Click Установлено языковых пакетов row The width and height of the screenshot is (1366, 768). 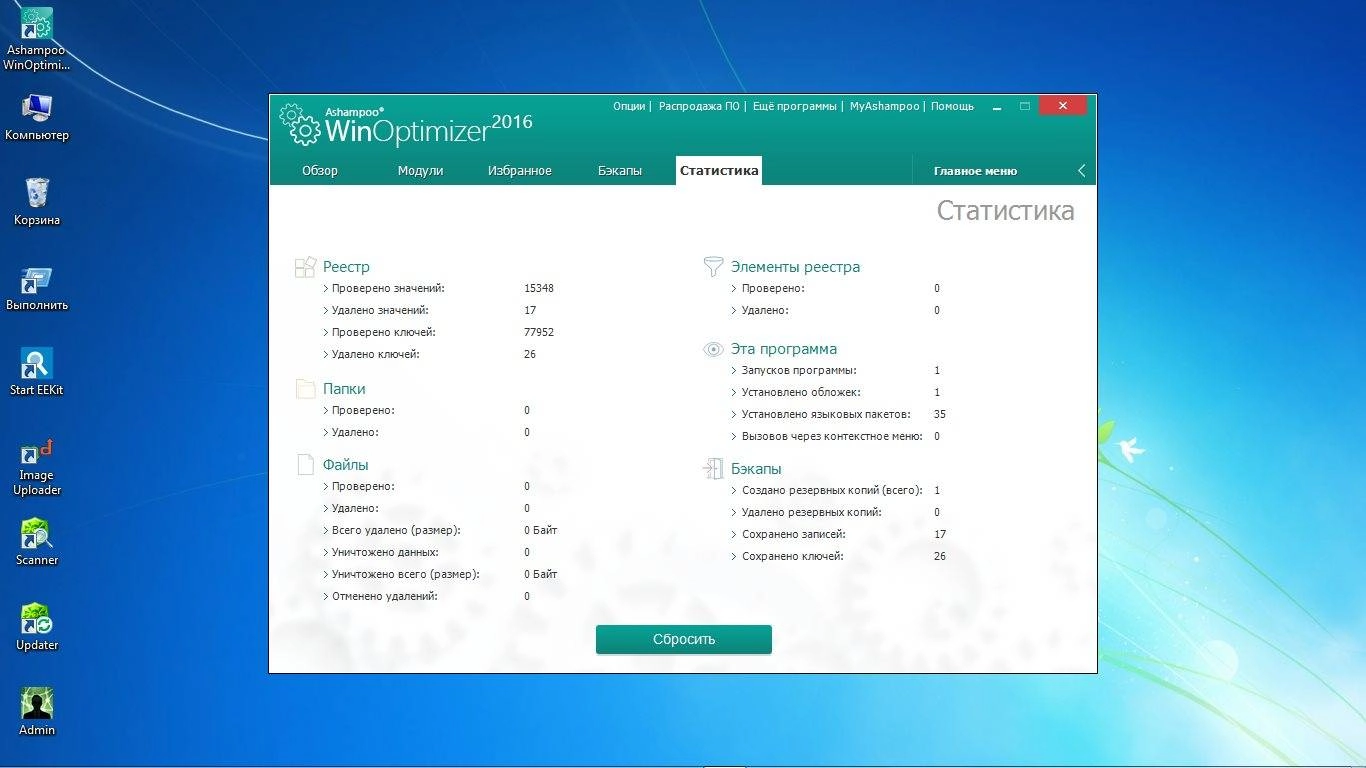click(x=839, y=414)
